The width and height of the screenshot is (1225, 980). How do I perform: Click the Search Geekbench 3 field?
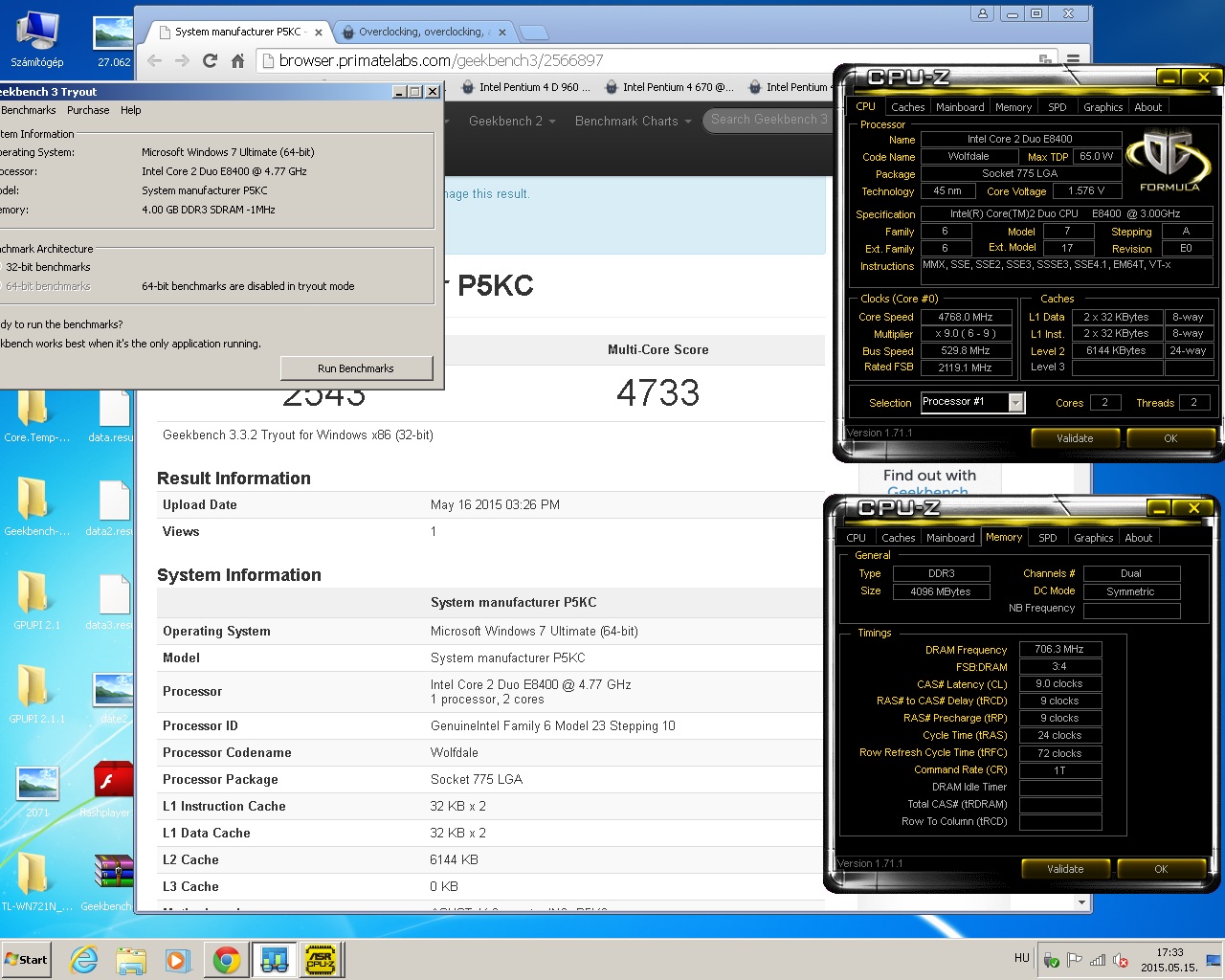click(768, 120)
